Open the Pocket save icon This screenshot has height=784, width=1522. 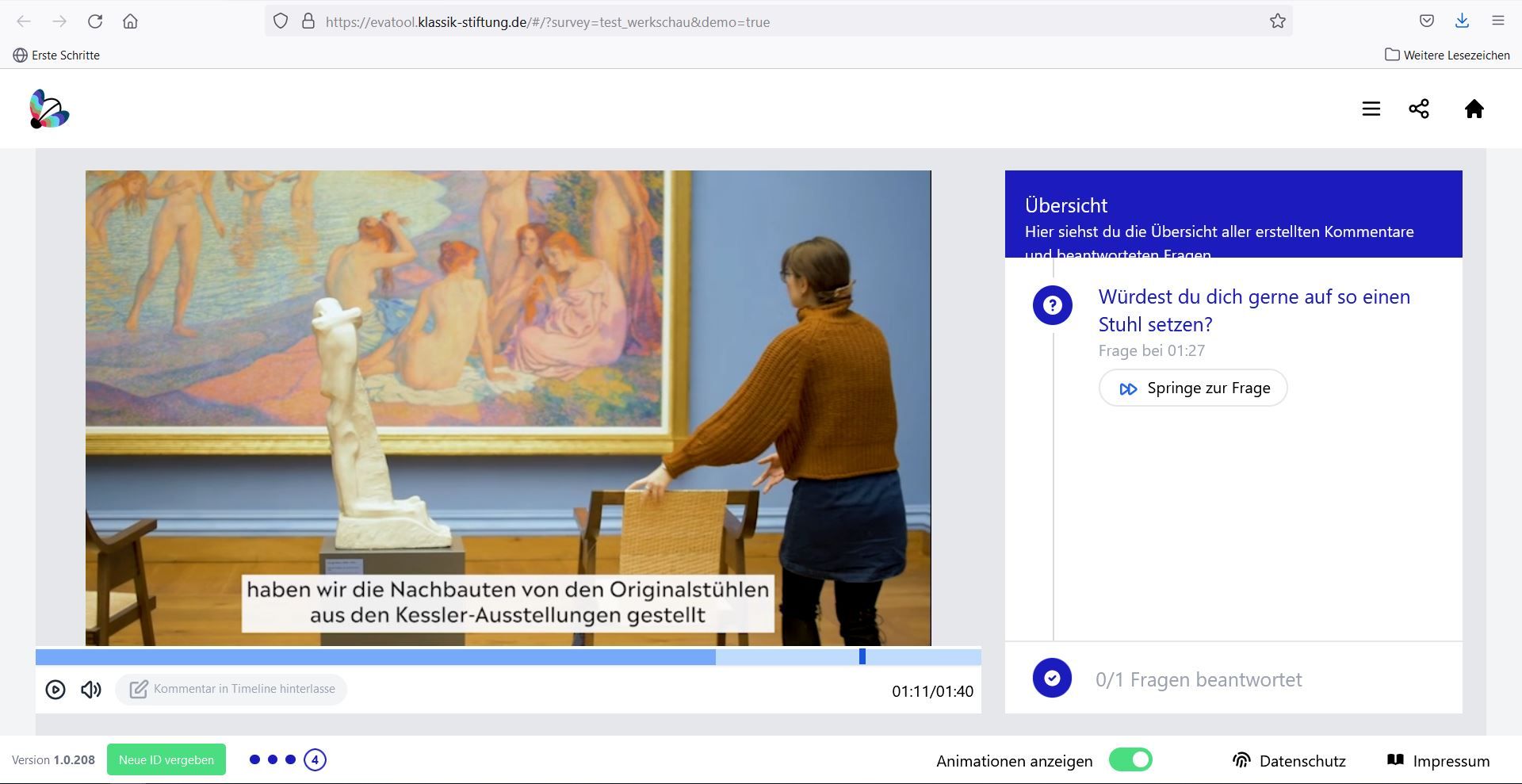pos(1426,21)
